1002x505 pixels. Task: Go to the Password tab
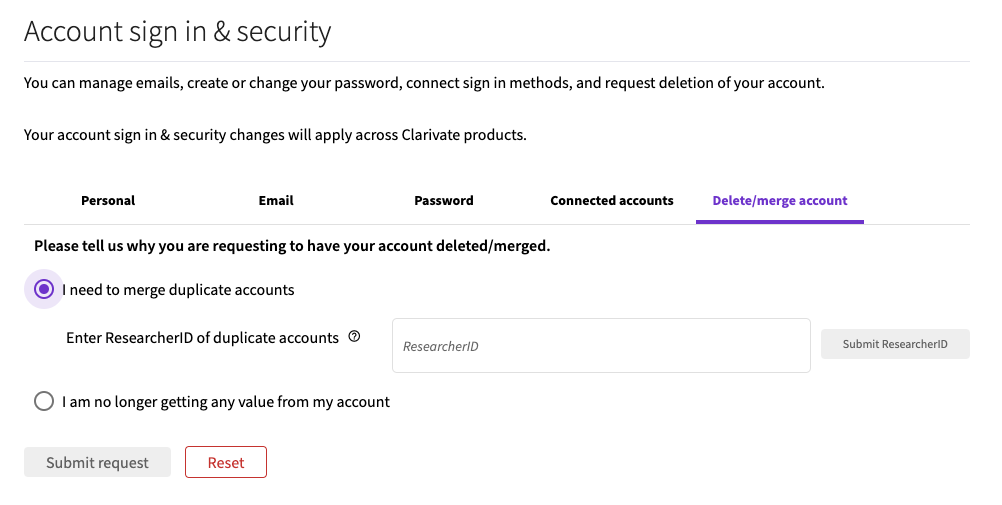coord(444,200)
